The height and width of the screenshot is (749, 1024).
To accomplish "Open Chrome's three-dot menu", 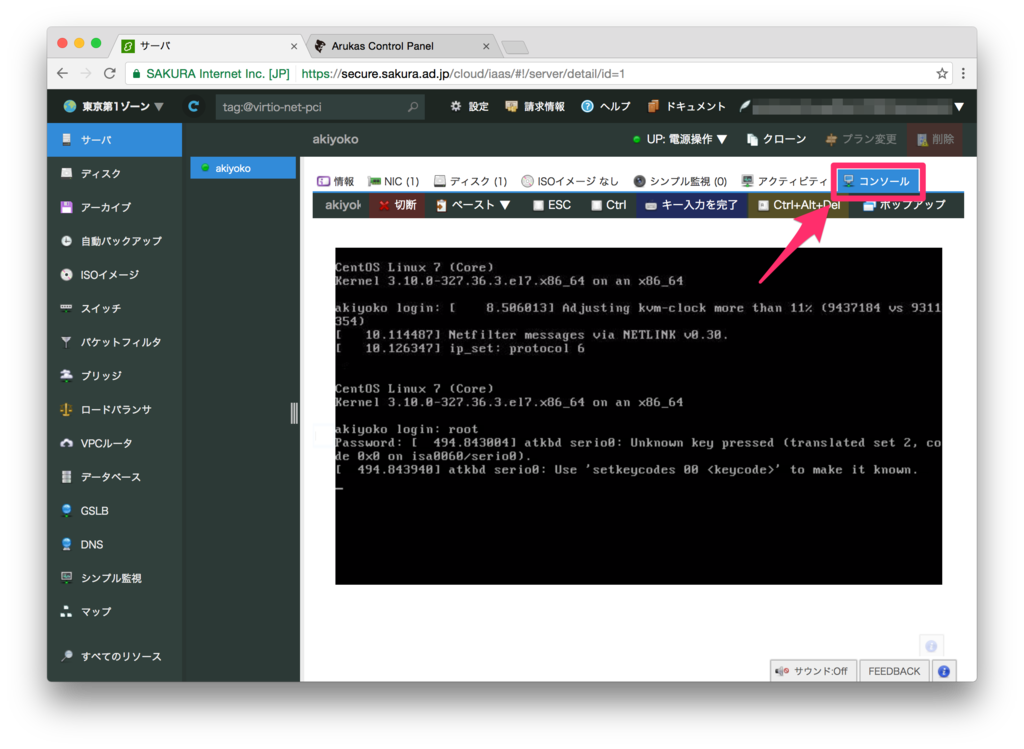I will click(x=963, y=73).
